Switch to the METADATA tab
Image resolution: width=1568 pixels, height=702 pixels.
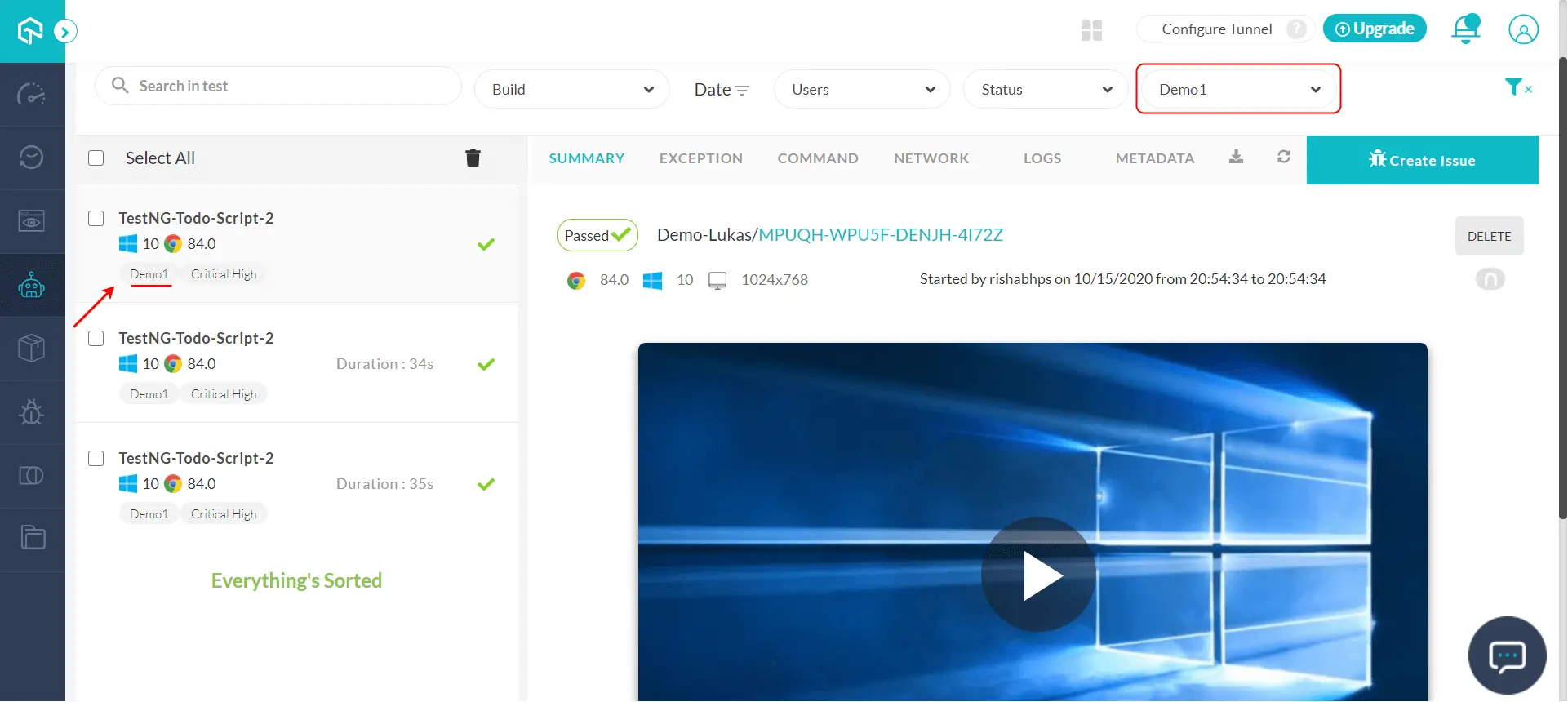click(x=1155, y=158)
